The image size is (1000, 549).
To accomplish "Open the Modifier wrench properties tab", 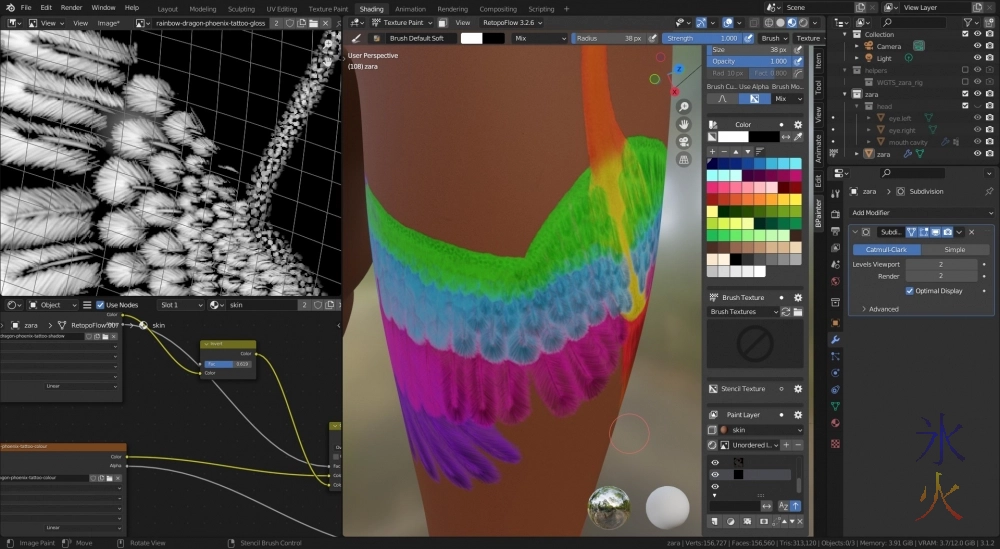I will 835,340.
